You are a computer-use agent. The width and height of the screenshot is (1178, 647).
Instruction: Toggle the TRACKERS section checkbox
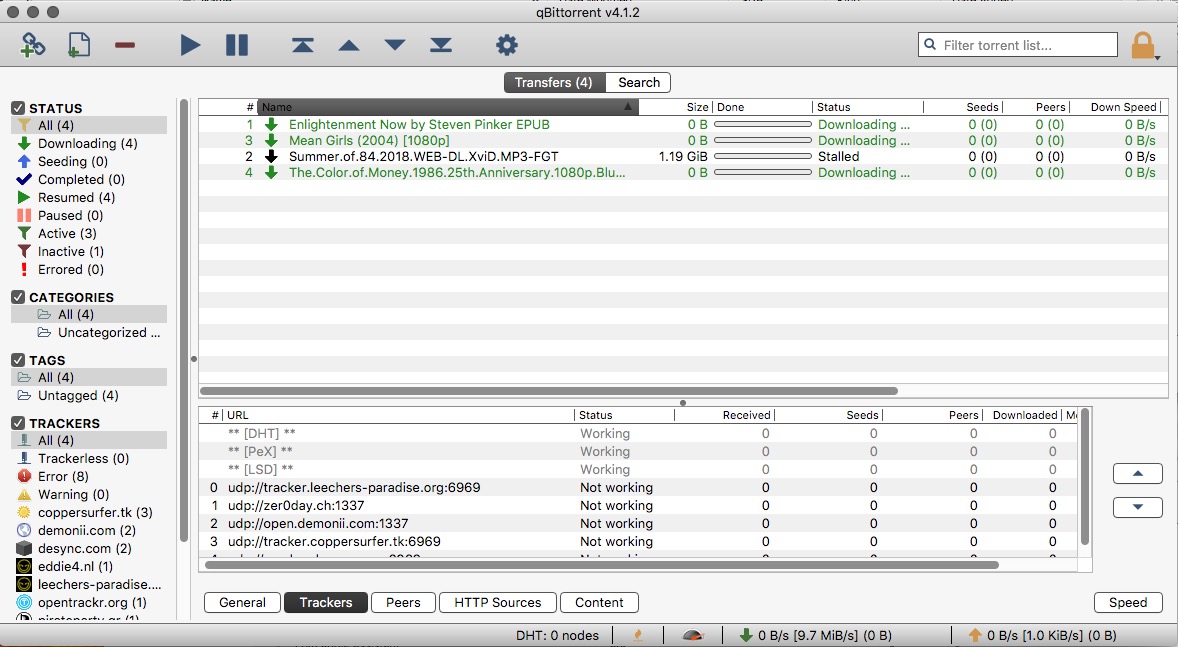pyautogui.click(x=18, y=423)
